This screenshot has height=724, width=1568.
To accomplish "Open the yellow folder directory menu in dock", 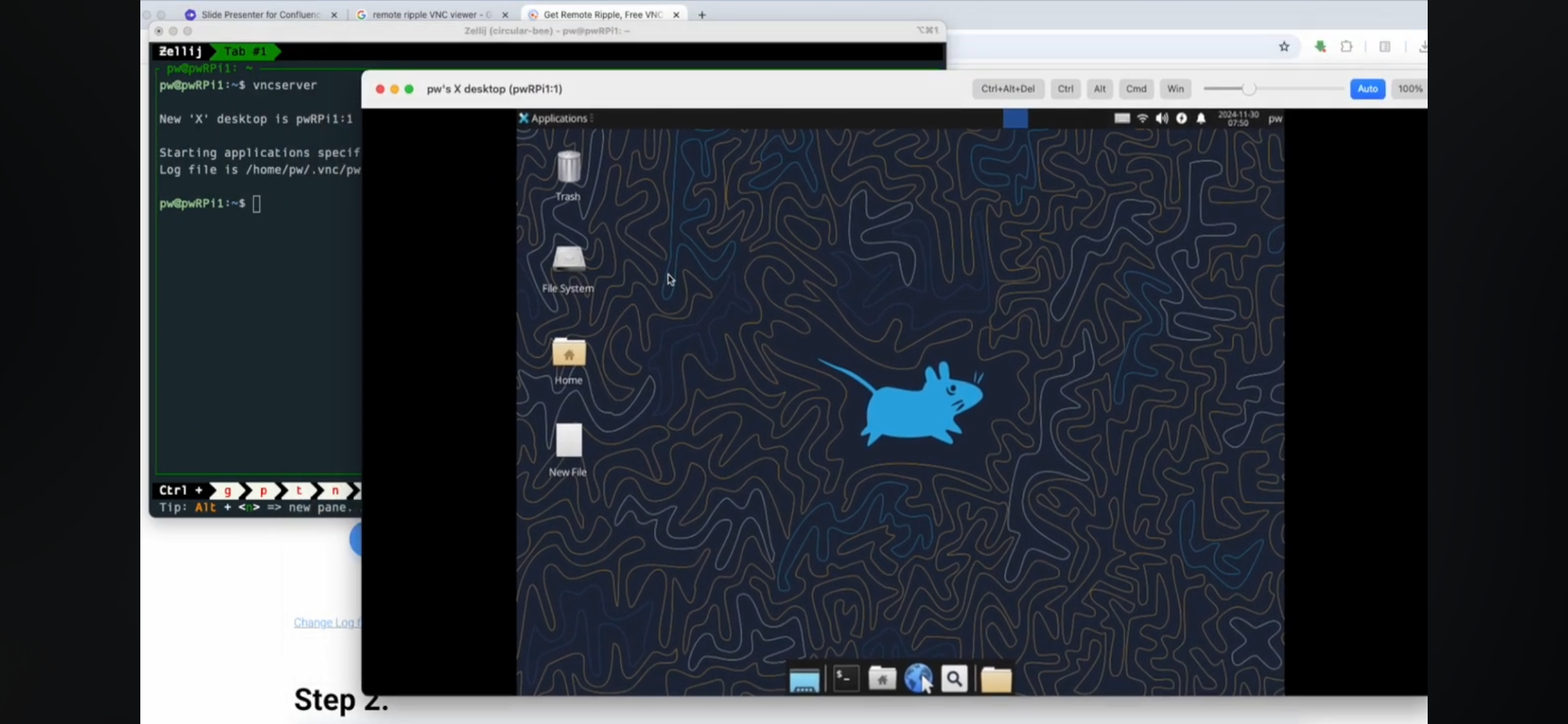I will pyautogui.click(x=996, y=680).
